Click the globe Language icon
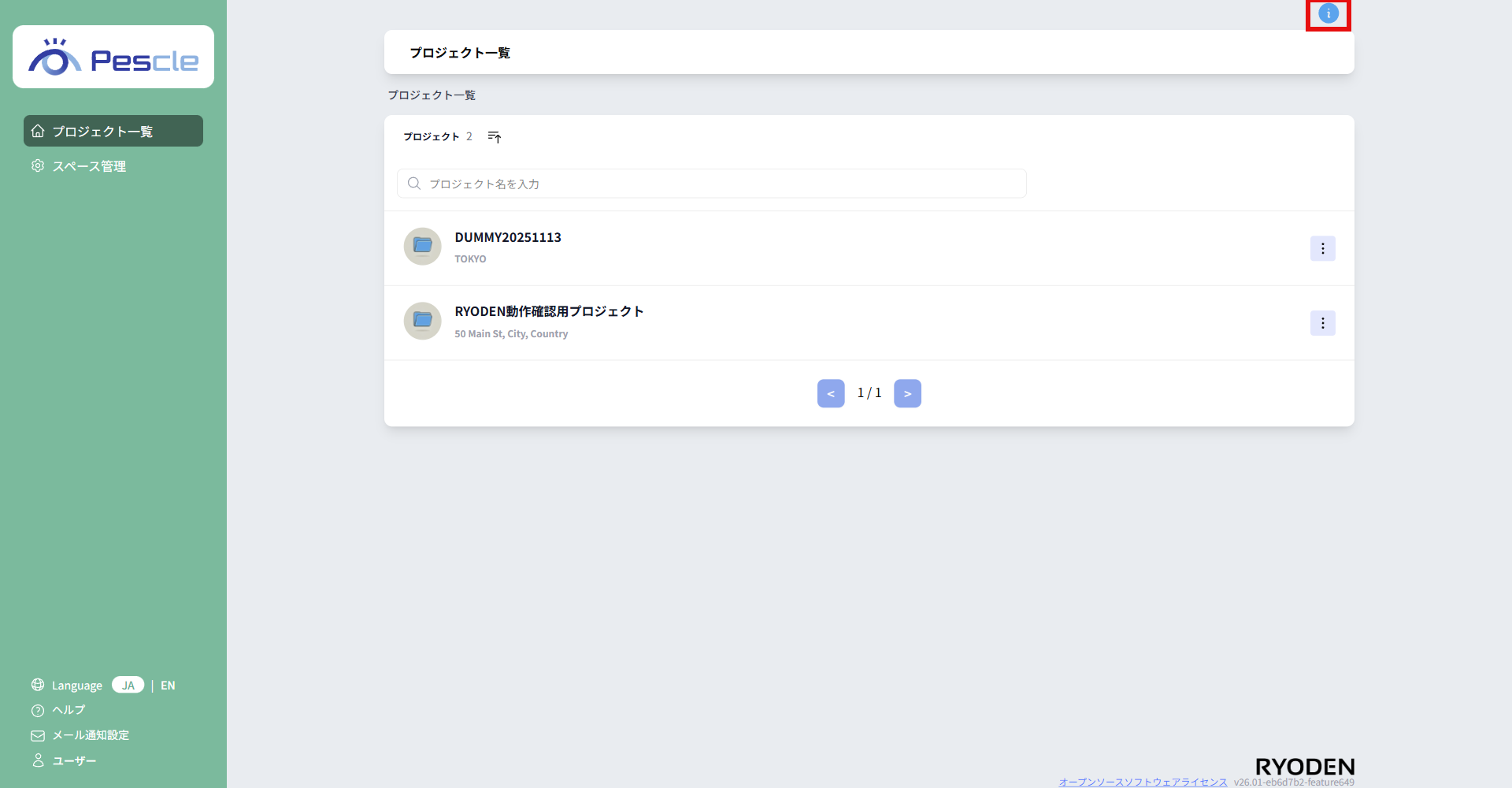 click(x=38, y=685)
